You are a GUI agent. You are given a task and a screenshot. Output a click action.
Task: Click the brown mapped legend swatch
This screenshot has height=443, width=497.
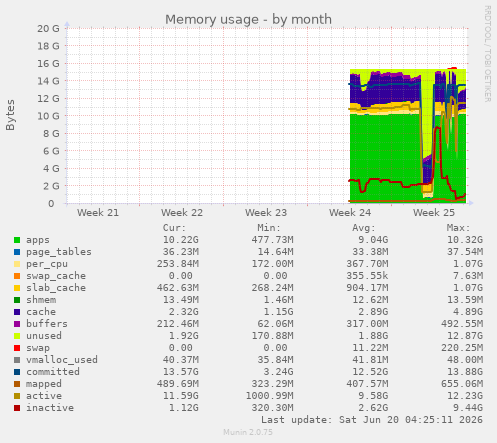click(17, 384)
